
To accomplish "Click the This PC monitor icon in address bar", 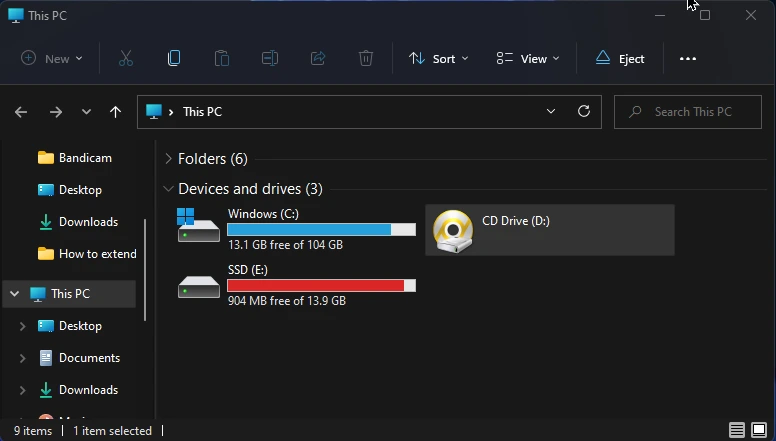I will click(154, 111).
